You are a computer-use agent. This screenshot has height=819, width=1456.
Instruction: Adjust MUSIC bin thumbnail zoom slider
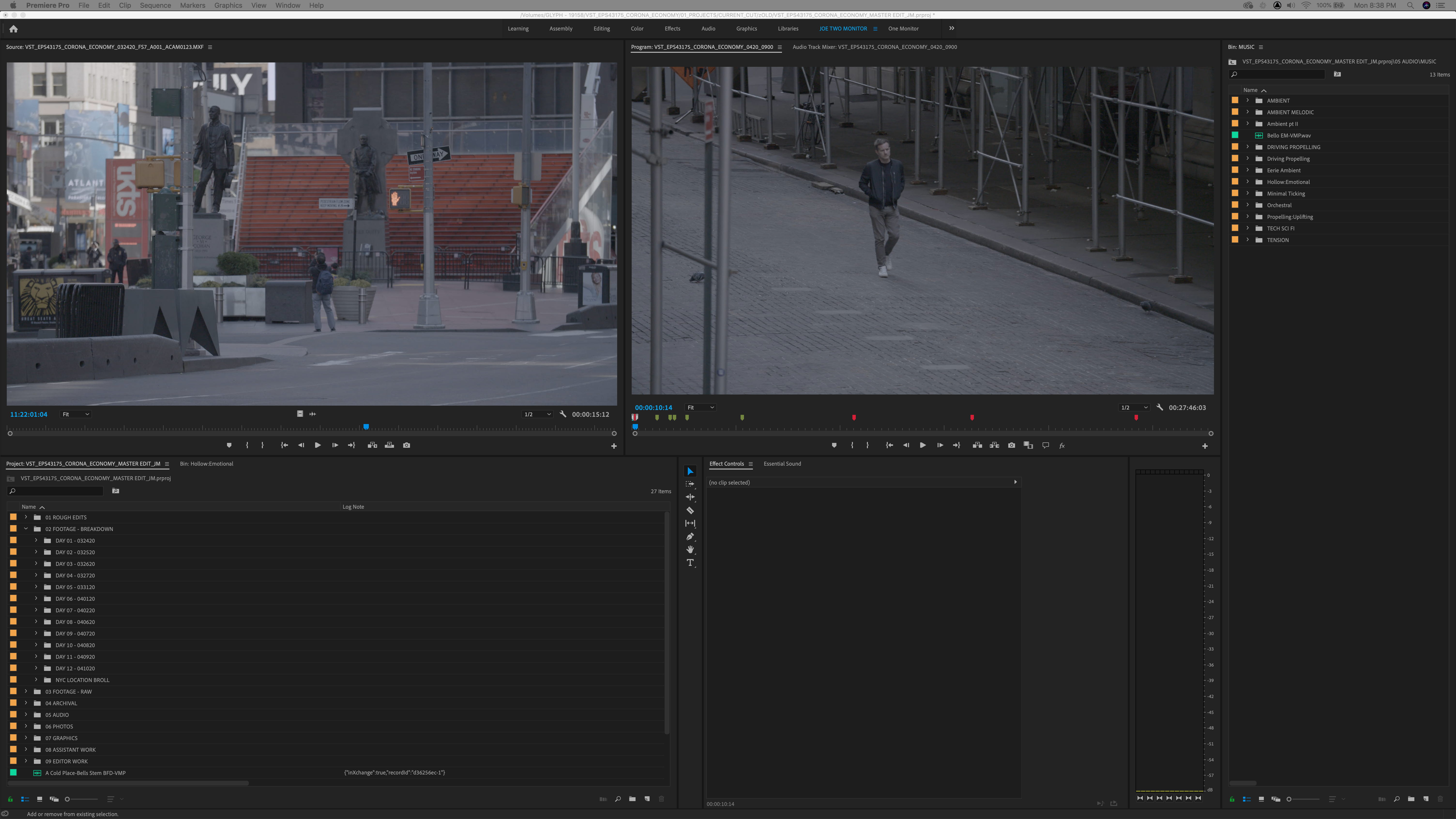tap(1303, 799)
